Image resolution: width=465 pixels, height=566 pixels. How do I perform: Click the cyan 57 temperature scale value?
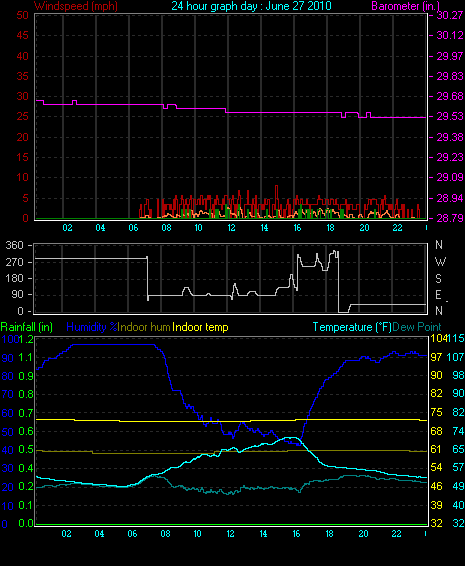pos(459,468)
